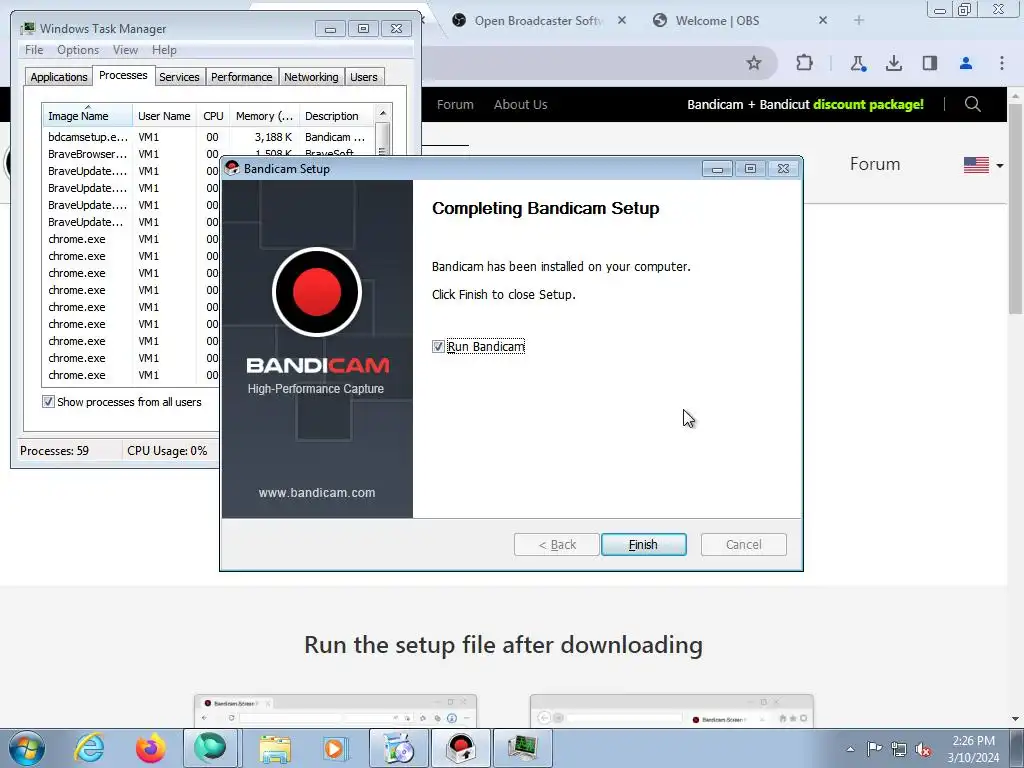Screen dimensions: 1024x768
Task: Sort processes by Memory column header
Action: pos(264,116)
